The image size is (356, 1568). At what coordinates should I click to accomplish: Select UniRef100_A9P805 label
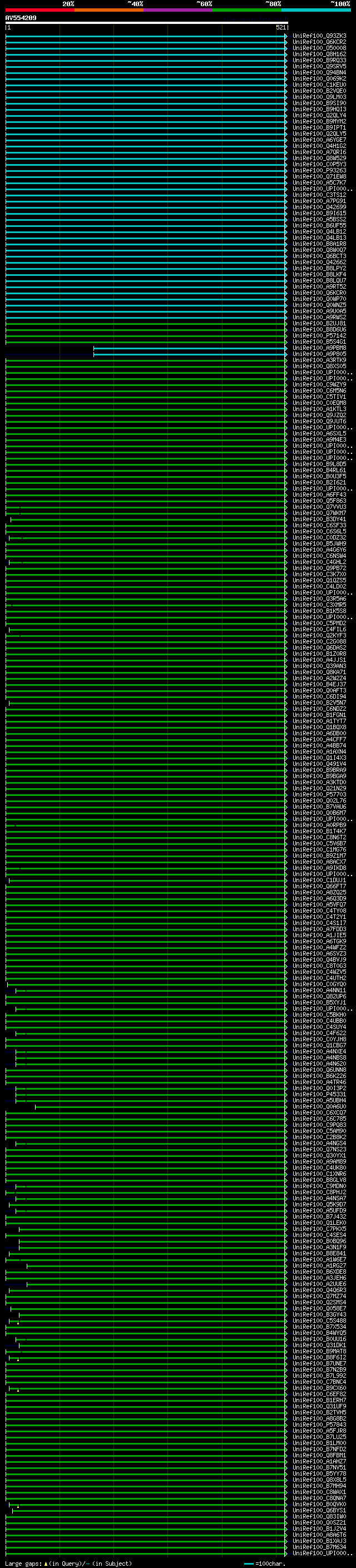[319, 354]
